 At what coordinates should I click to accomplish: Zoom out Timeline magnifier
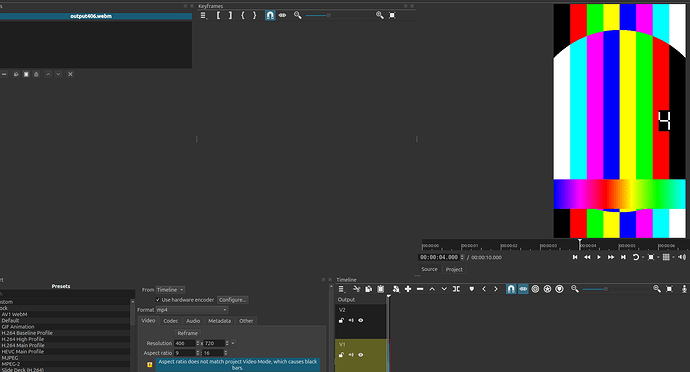[x=574, y=289]
